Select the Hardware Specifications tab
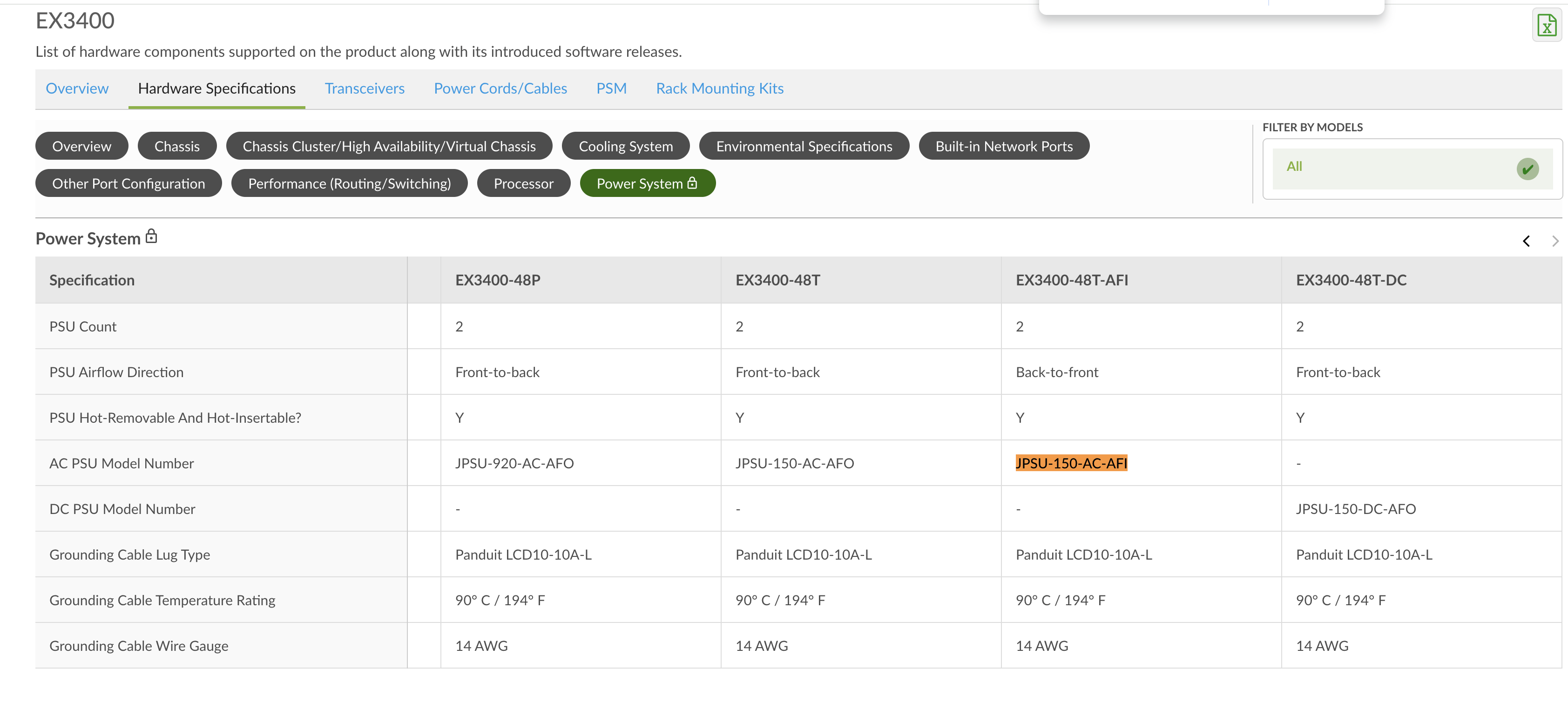 click(216, 88)
